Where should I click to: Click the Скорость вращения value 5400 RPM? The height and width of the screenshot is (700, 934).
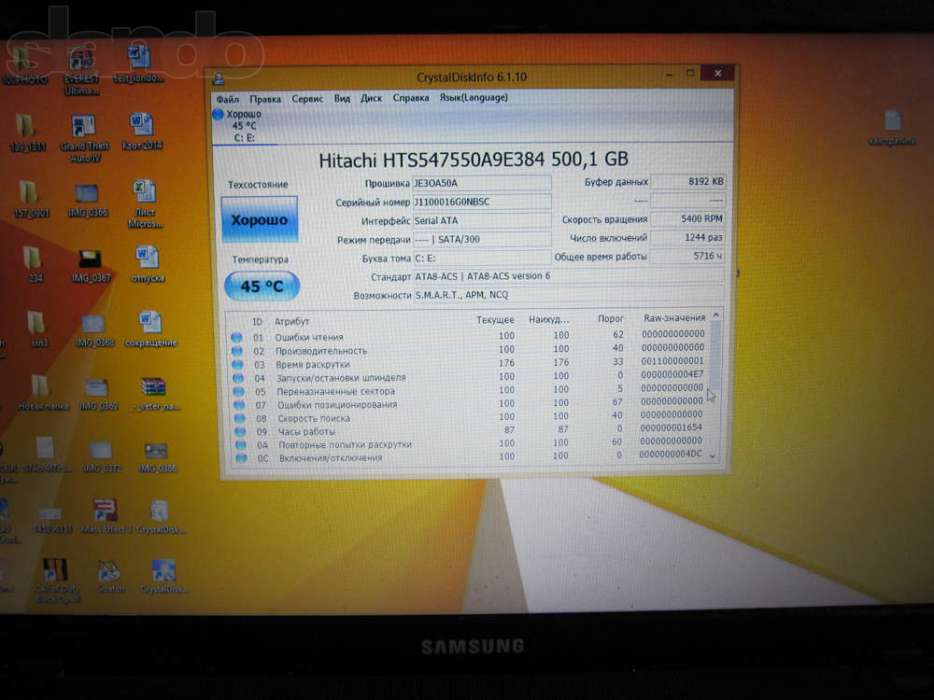point(688,219)
